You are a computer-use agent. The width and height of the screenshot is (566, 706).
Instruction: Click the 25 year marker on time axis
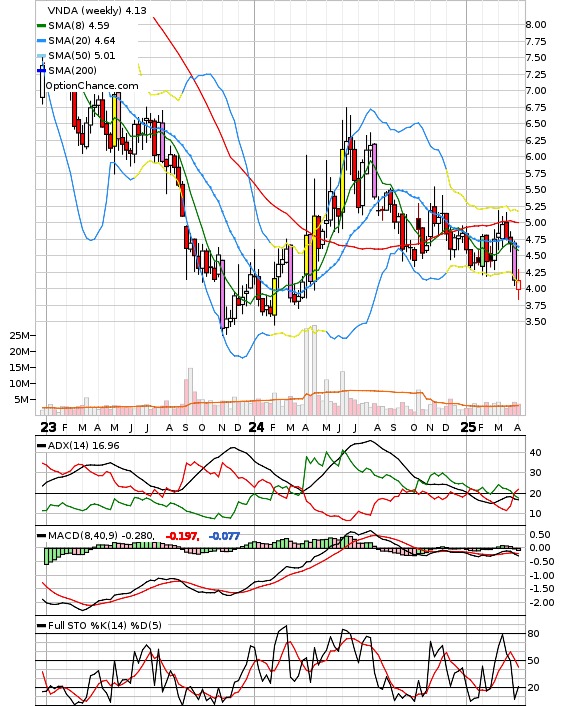pyautogui.click(x=468, y=427)
